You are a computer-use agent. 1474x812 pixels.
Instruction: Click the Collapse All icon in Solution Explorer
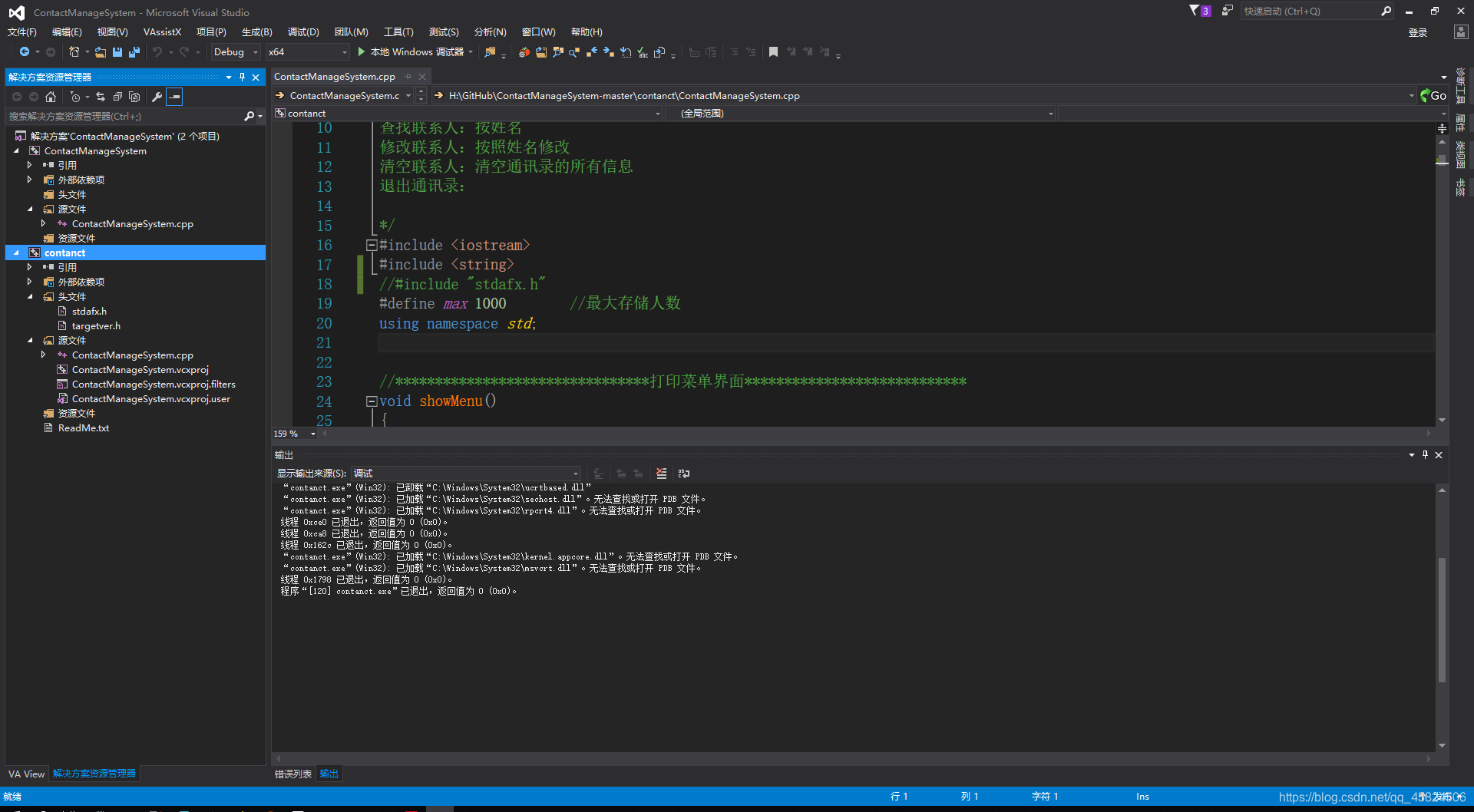[x=117, y=97]
